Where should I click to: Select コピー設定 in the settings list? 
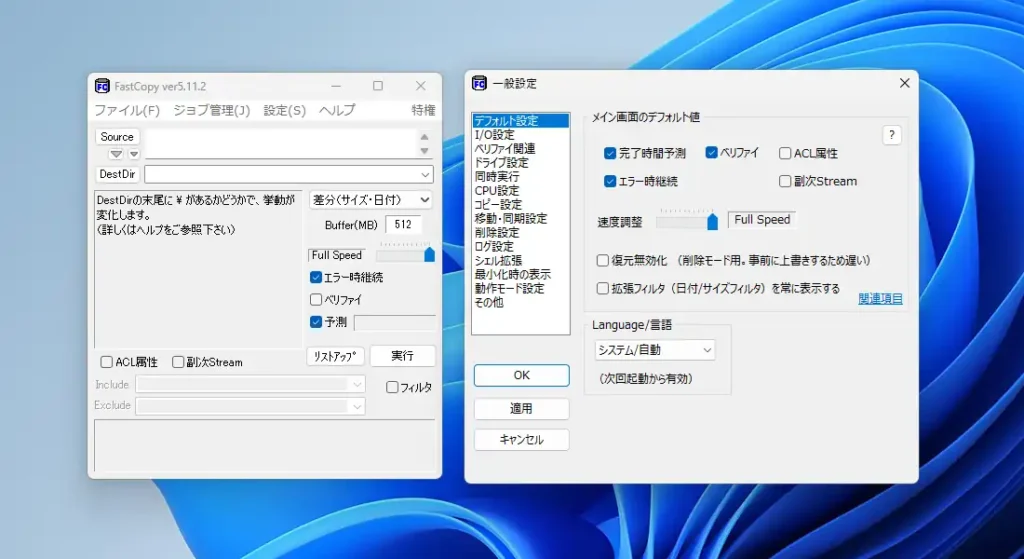pos(520,204)
